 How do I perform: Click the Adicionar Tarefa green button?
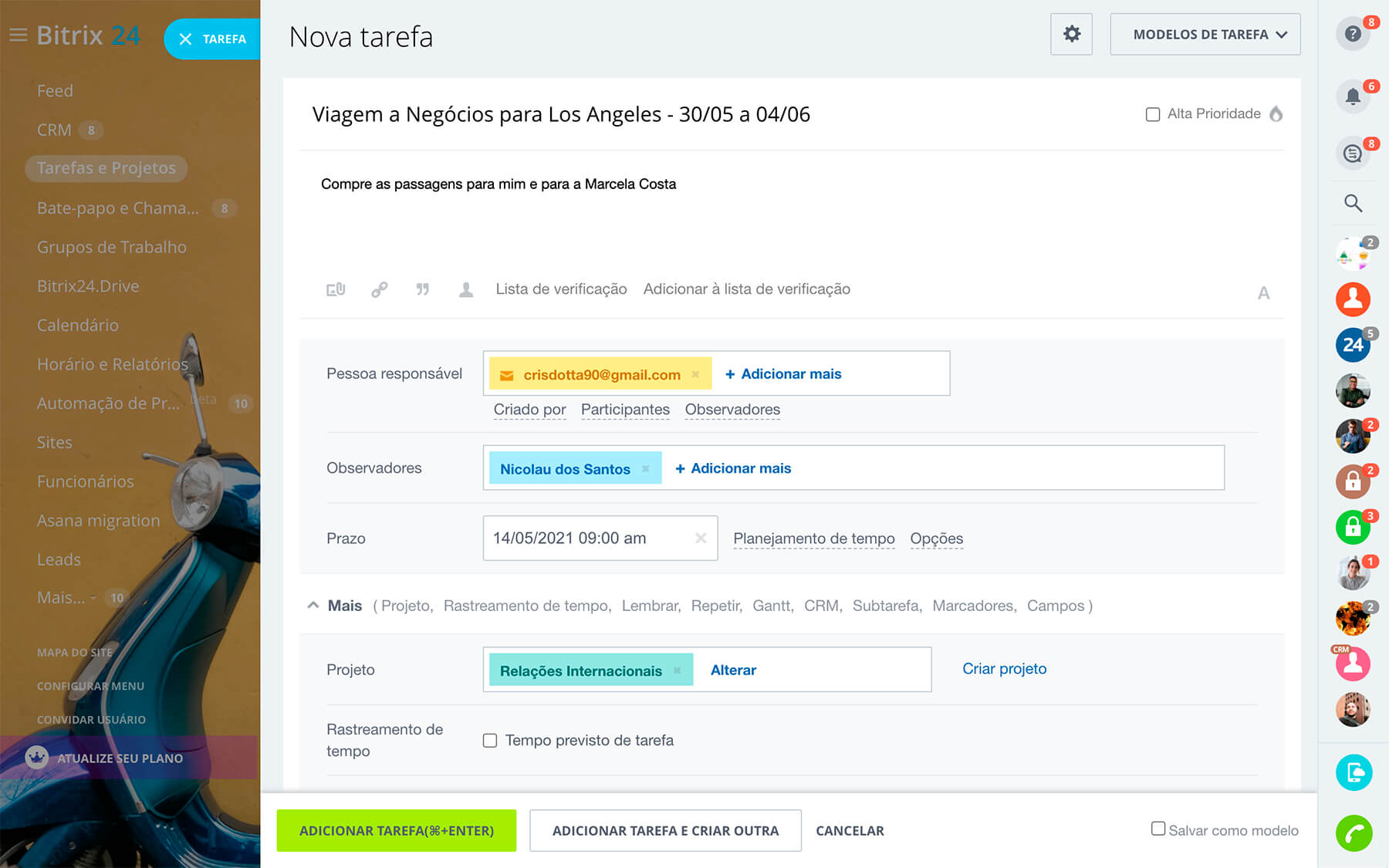(396, 831)
